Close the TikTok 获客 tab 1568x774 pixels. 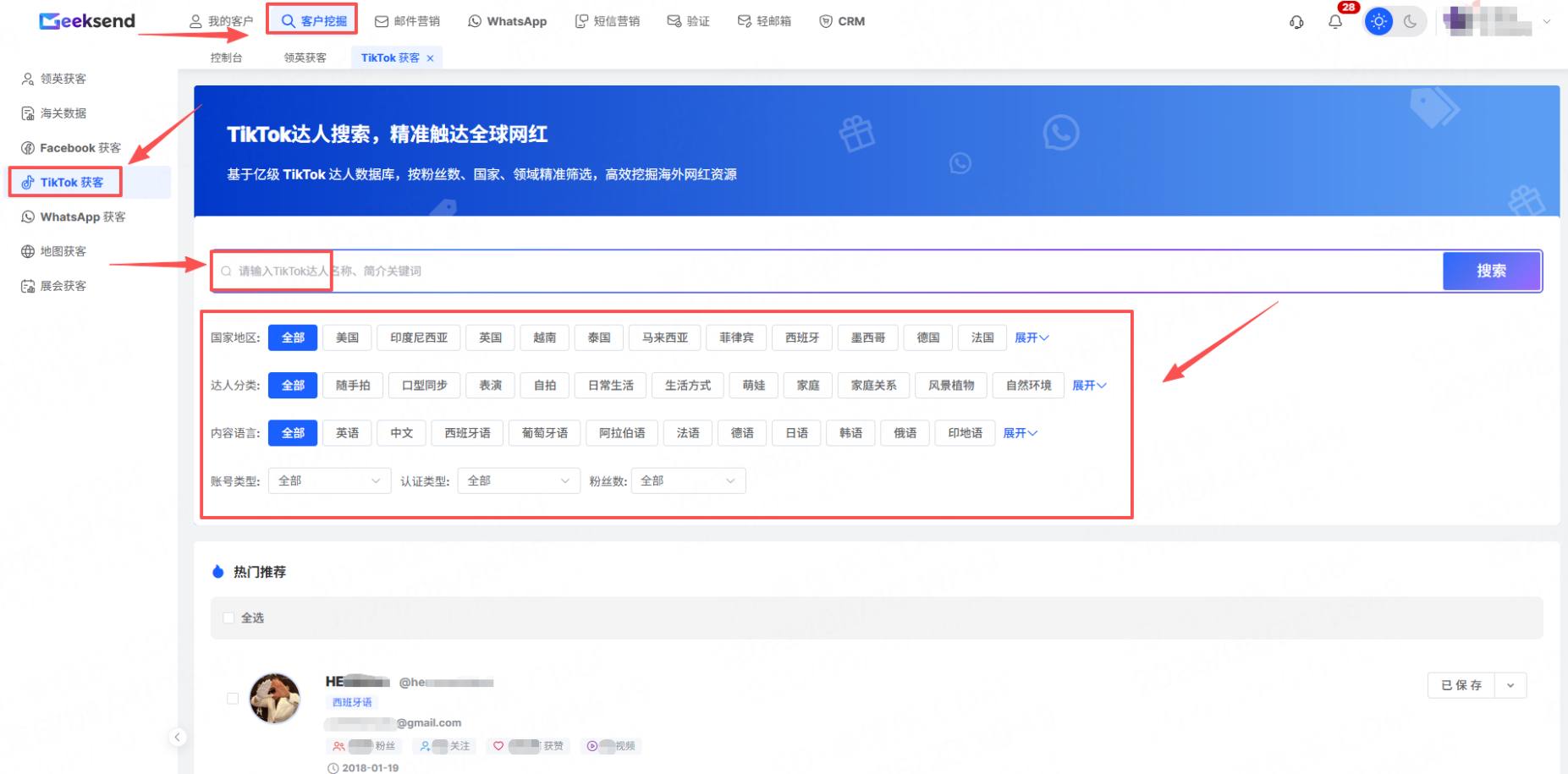click(x=430, y=58)
